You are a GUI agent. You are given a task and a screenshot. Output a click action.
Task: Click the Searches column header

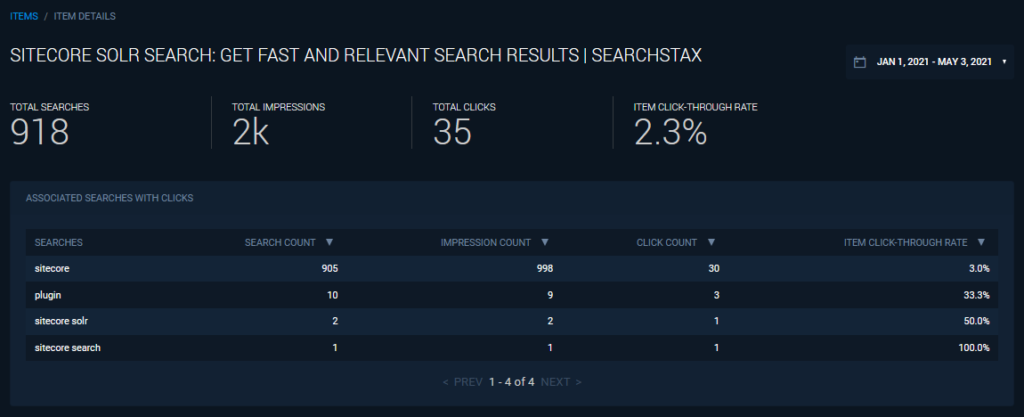(x=58, y=242)
